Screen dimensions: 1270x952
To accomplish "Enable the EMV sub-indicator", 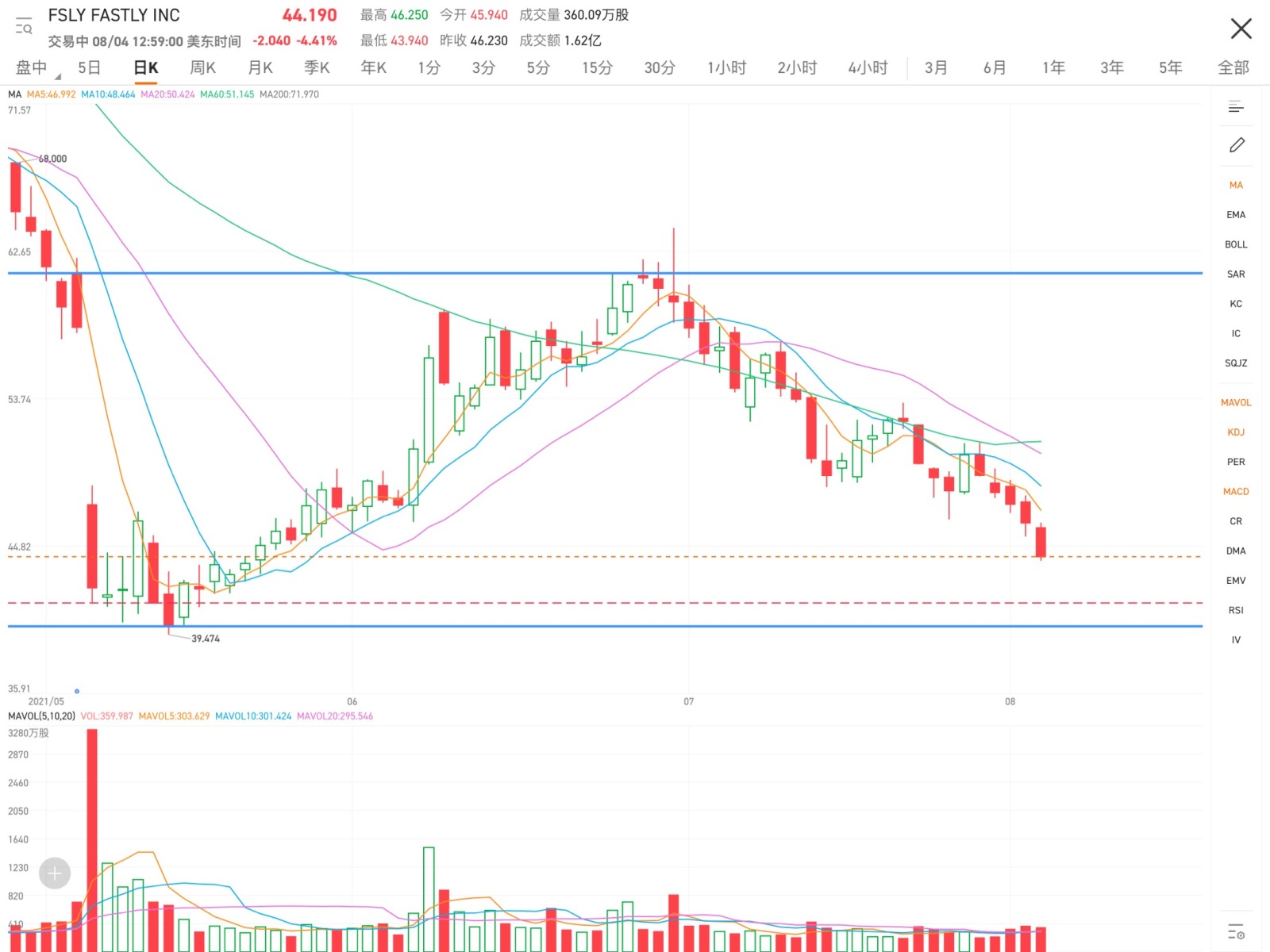I will click(x=1236, y=581).
